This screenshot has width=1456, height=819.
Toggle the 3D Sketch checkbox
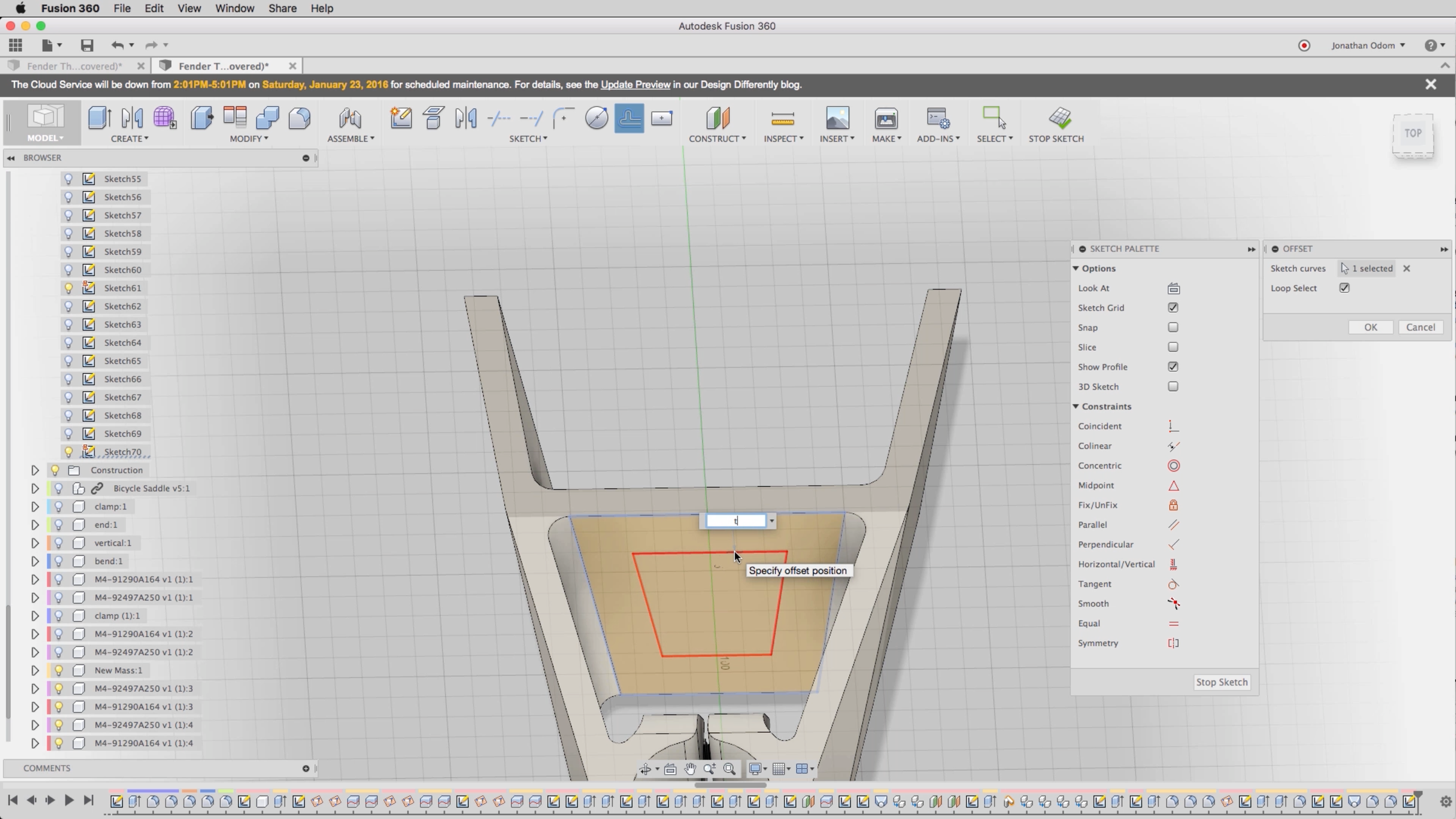[x=1173, y=386]
